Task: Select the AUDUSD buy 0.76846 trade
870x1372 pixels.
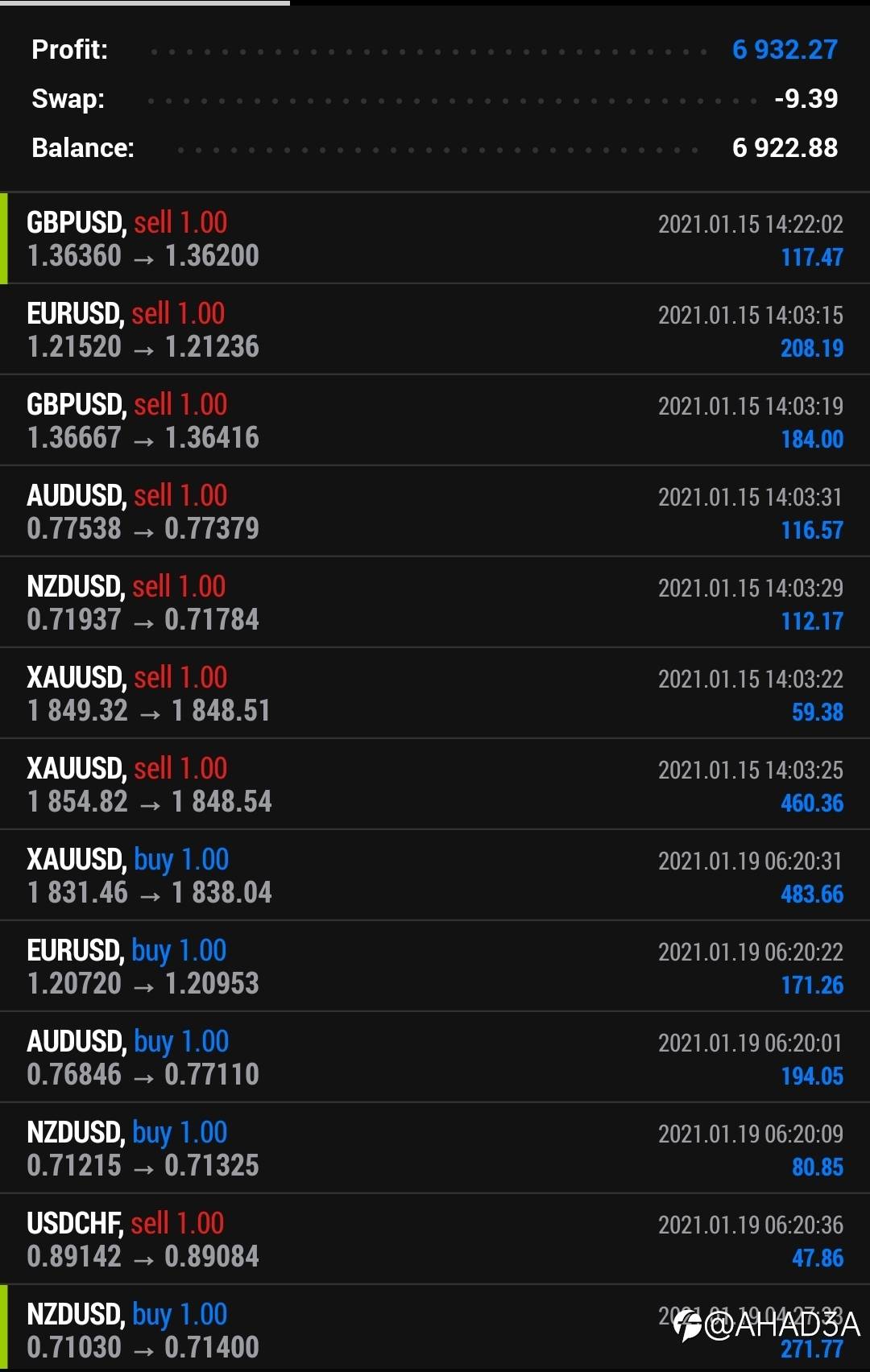Action: (435, 1058)
